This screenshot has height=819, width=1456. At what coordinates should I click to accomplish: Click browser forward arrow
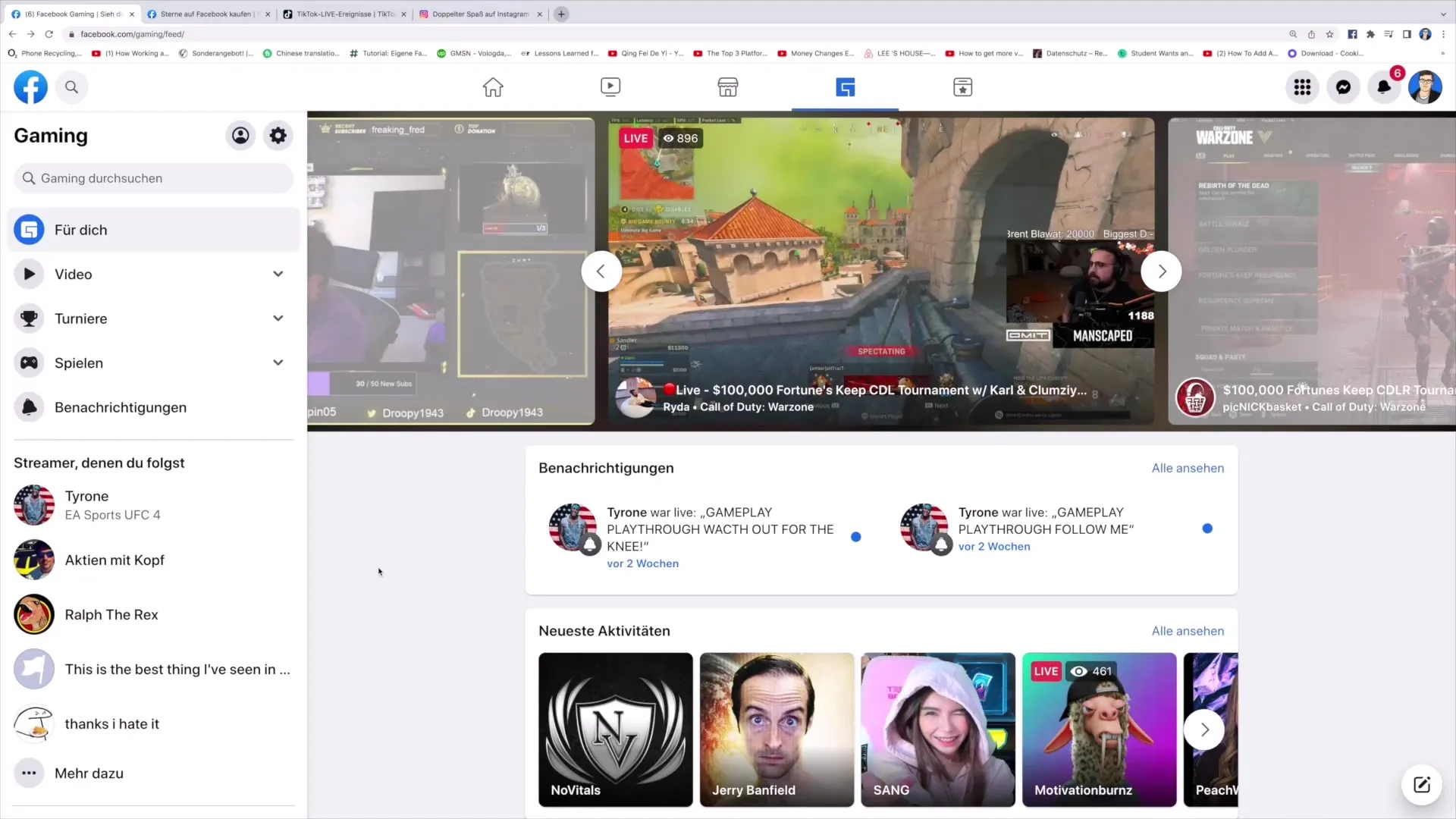coord(30,34)
